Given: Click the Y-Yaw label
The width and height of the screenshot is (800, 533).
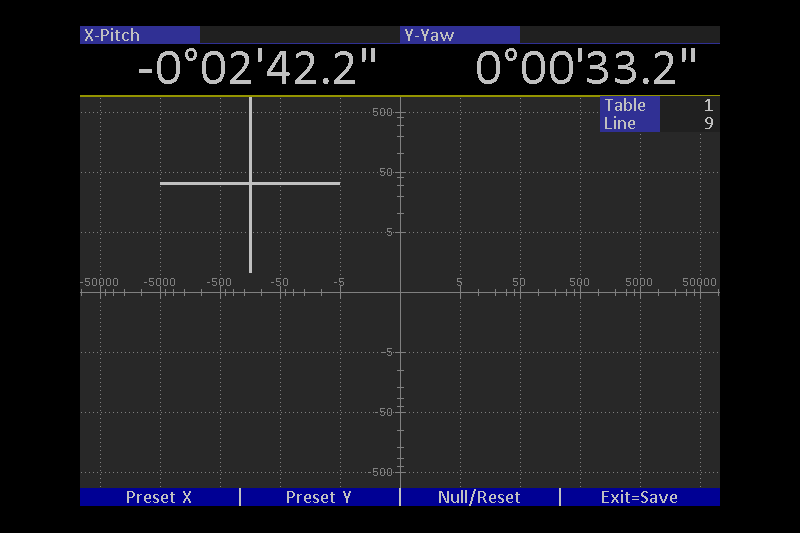Looking at the screenshot, I should (x=429, y=35).
